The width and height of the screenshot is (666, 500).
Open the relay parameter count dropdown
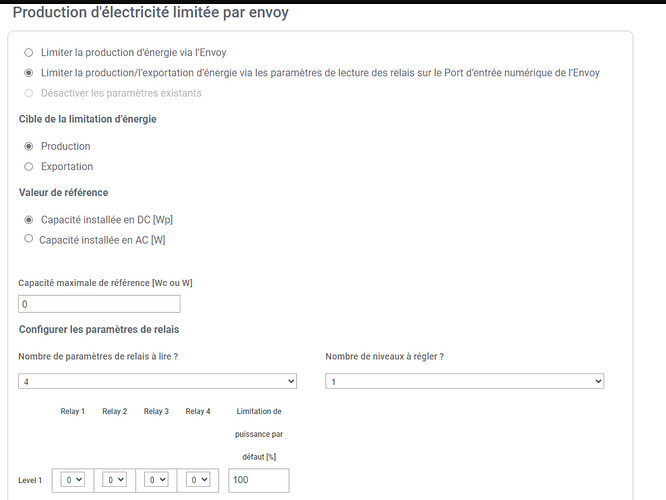[x=157, y=381]
